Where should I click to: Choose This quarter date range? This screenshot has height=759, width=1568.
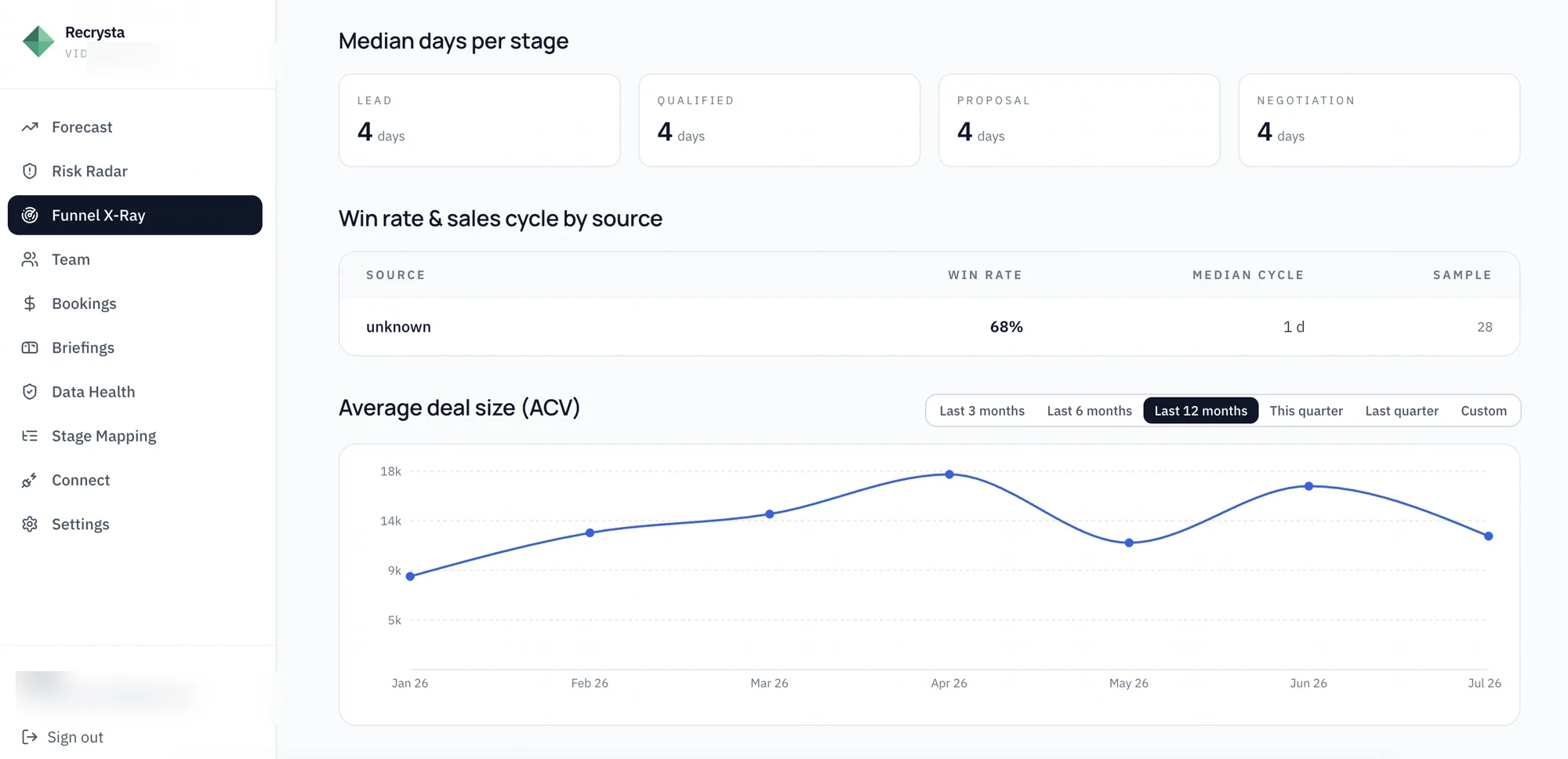tap(1306, 411)
